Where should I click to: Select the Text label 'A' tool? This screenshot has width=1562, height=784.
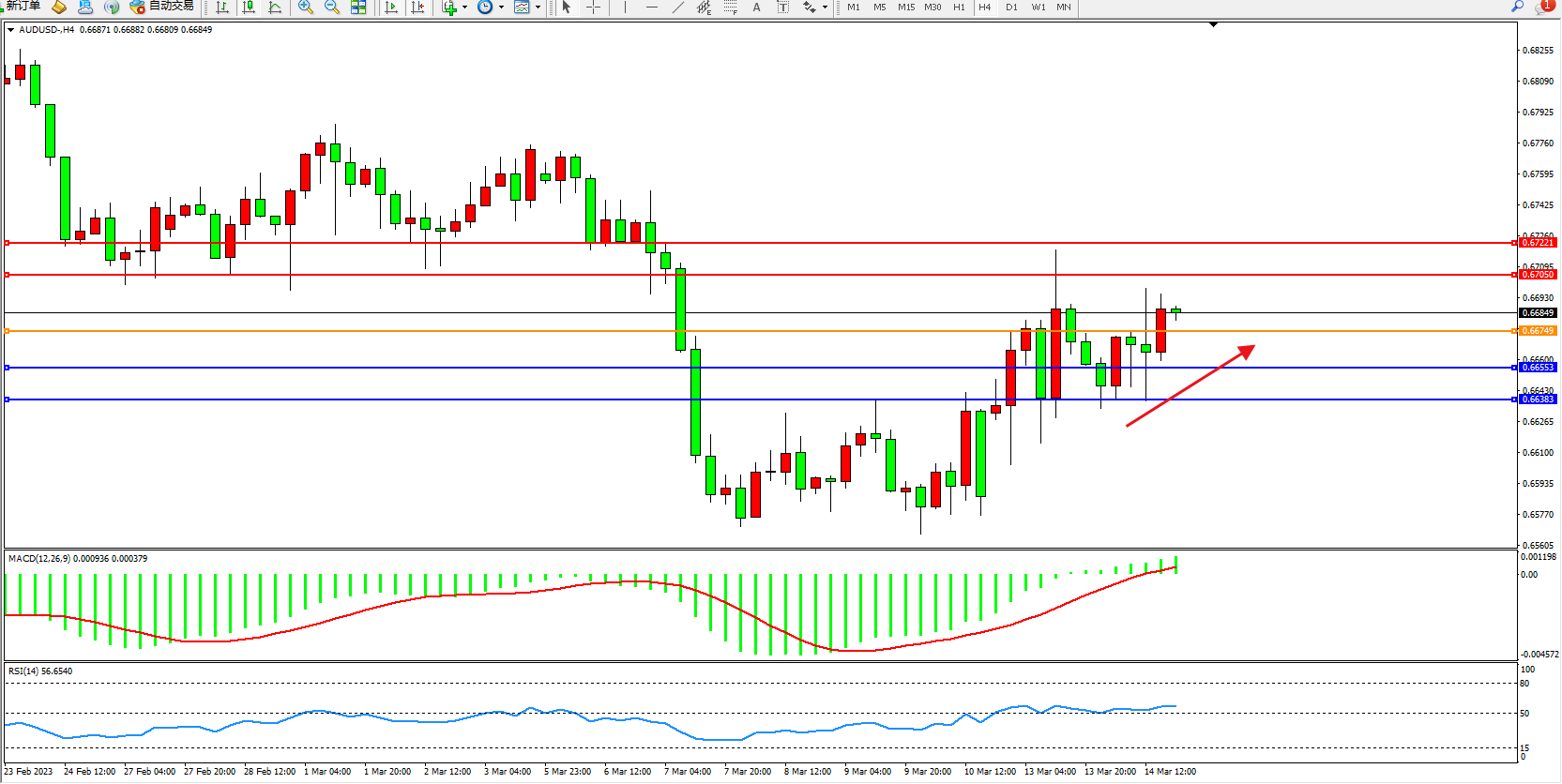(756, 7)
